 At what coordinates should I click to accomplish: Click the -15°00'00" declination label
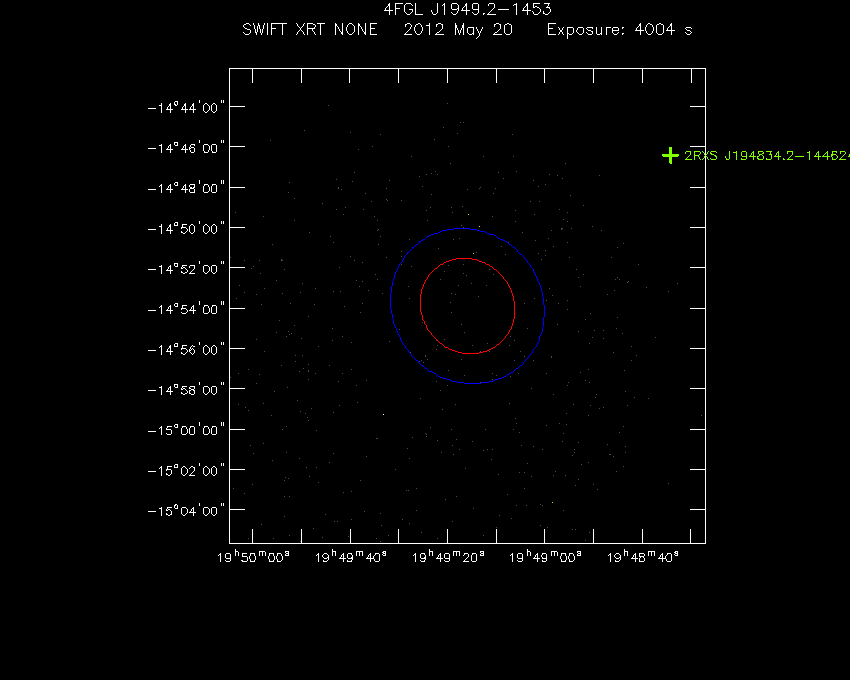pyautogui.click(x=186, y=430)
